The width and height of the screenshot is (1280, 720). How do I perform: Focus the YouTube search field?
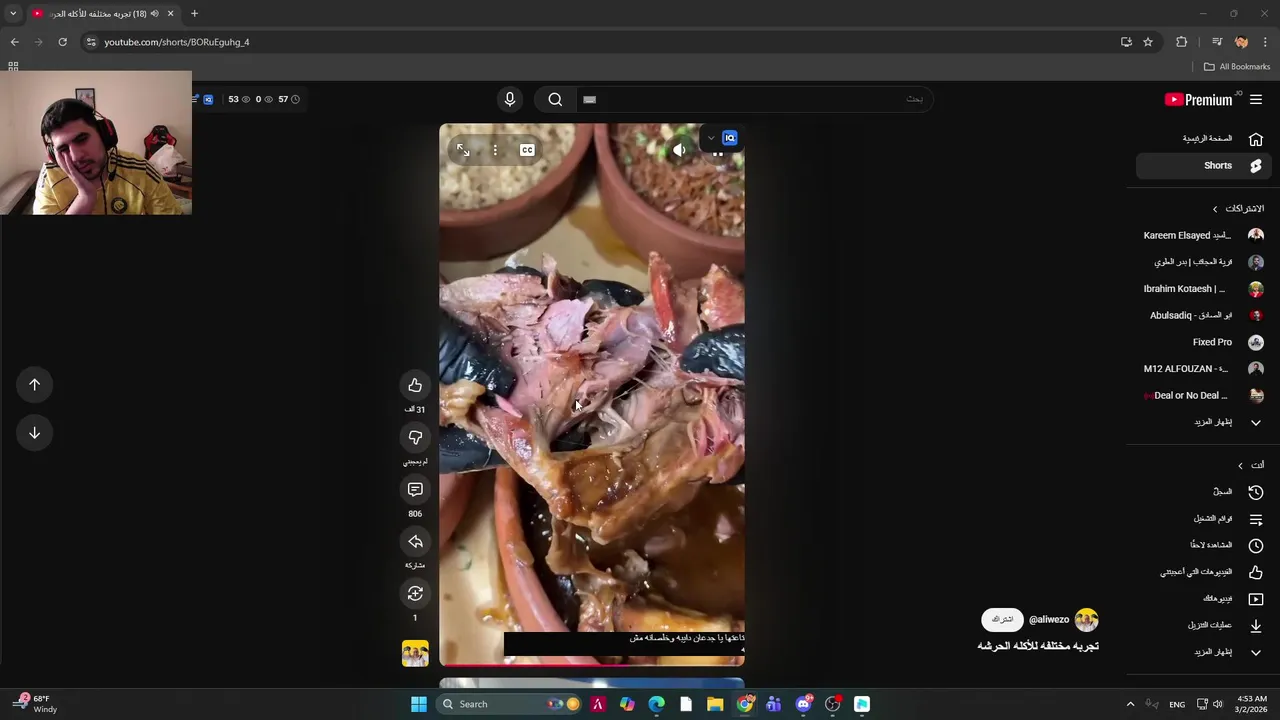755,99
